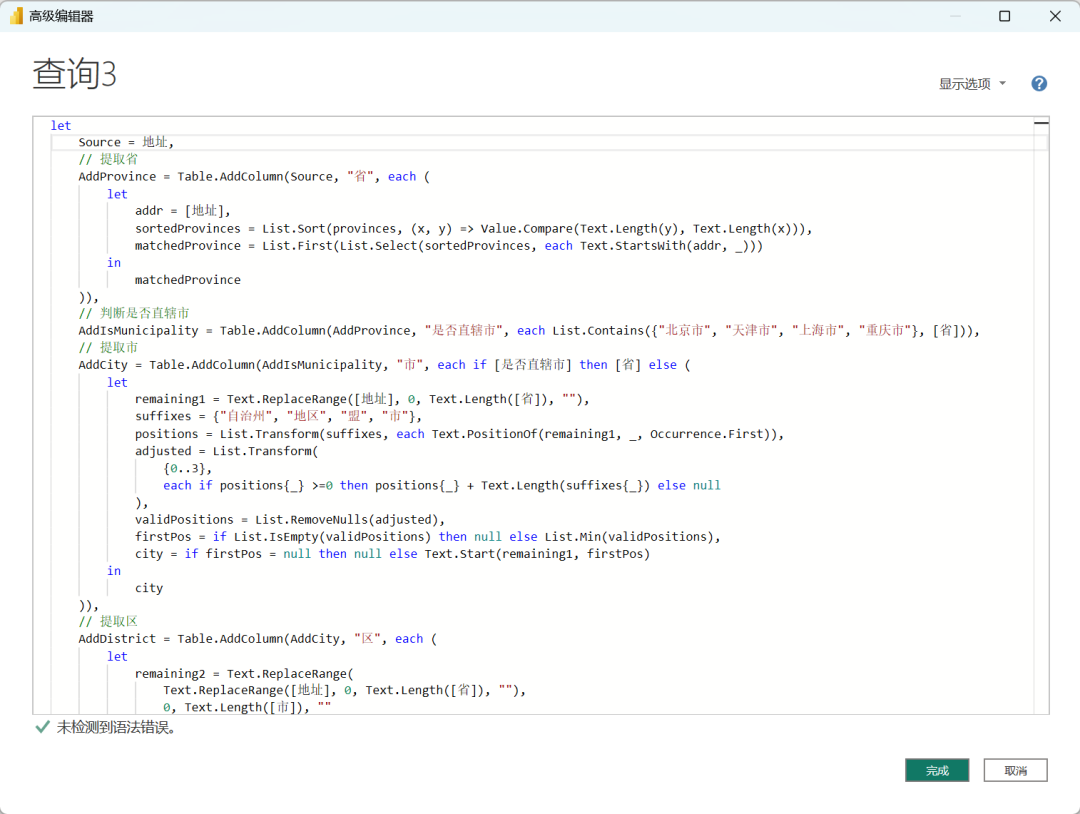Click the '// 提取省' comment line
This screenshot has height=814, width=1080.
pyautogui.click(x=108, y=159)
